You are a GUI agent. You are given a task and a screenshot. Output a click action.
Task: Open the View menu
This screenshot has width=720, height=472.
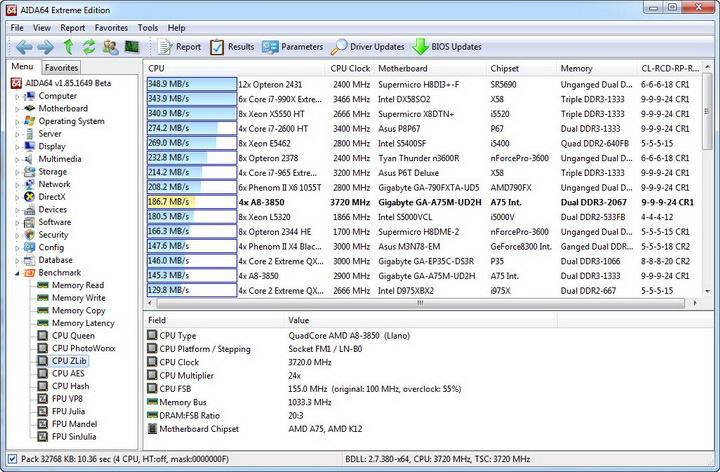[42, 28]
